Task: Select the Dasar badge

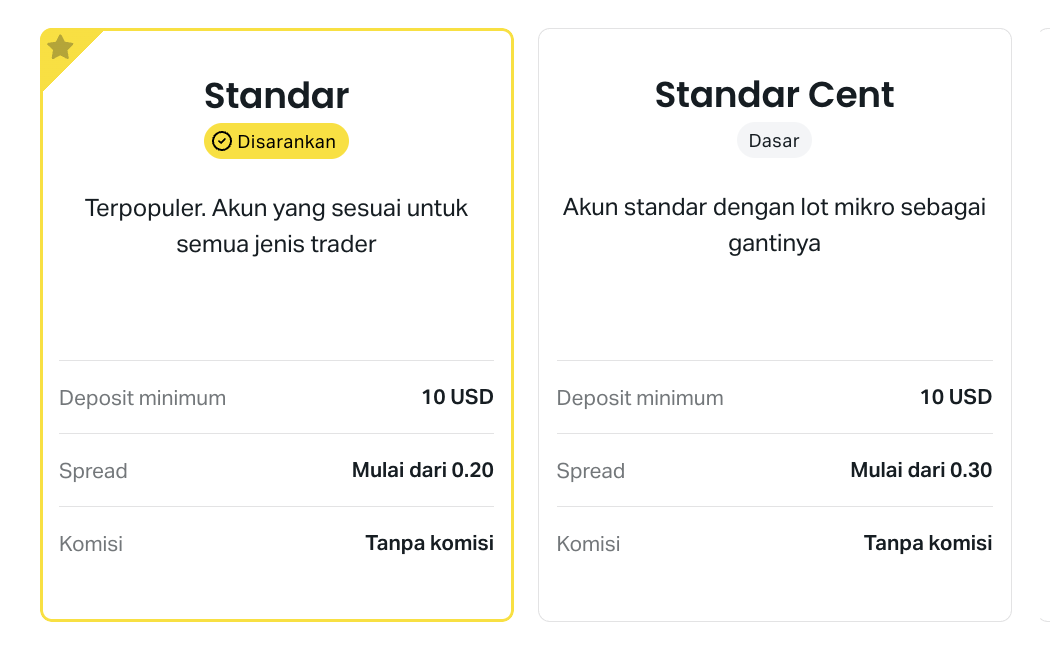Action: click(x=774, y=141)
